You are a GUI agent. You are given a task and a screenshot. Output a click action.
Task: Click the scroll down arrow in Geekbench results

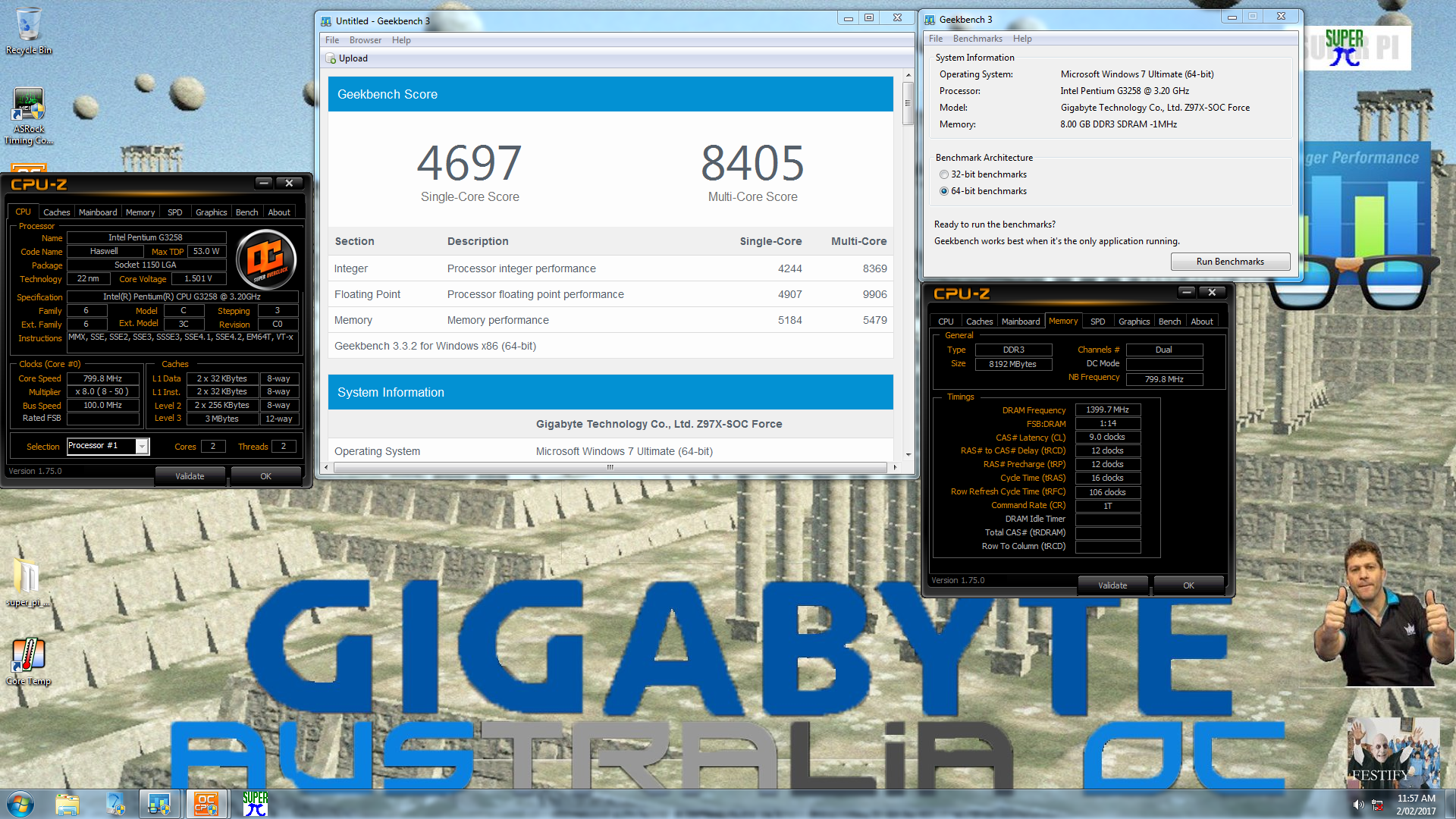pyautogui.click(x=908, y=455)
